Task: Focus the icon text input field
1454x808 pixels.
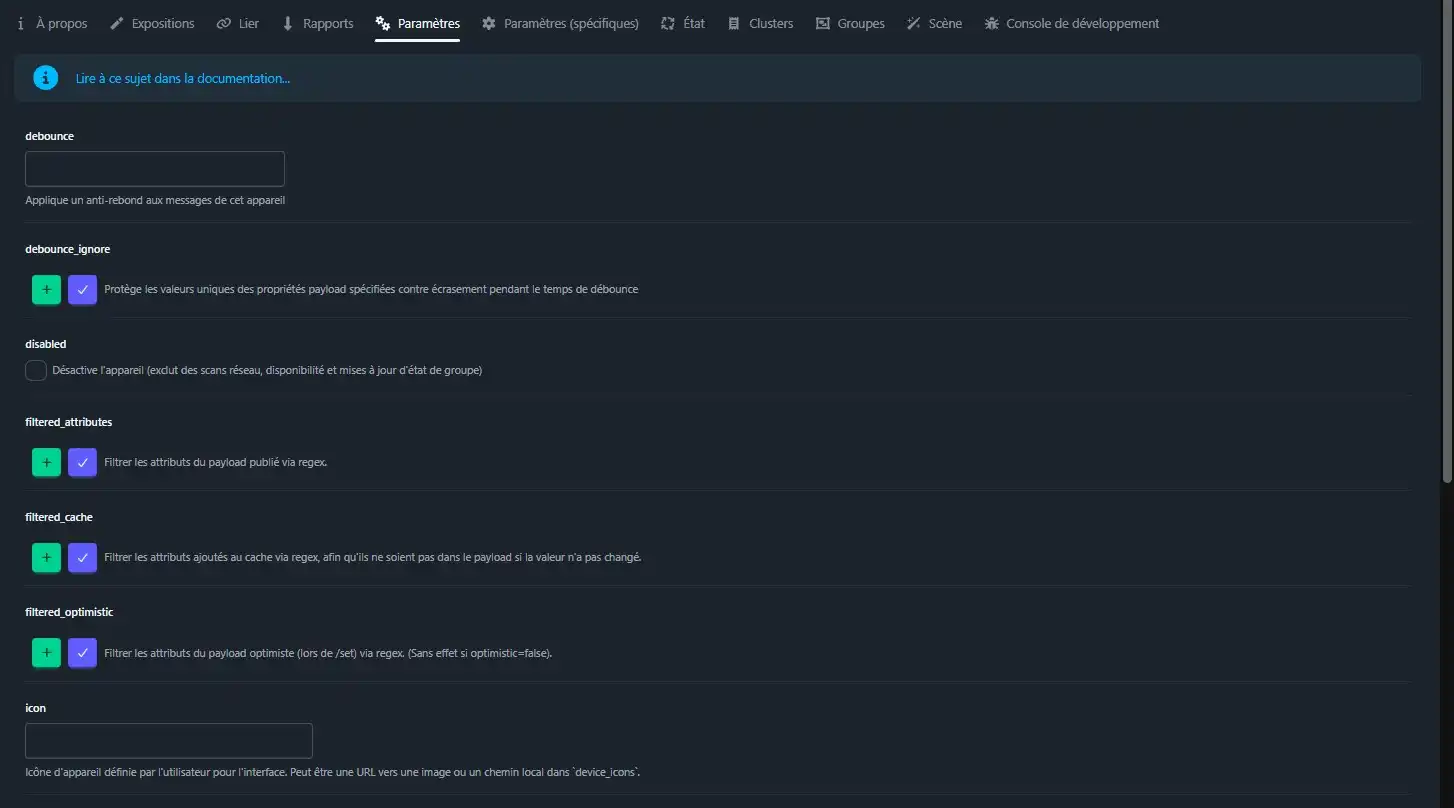Action: tap(169, 741)
